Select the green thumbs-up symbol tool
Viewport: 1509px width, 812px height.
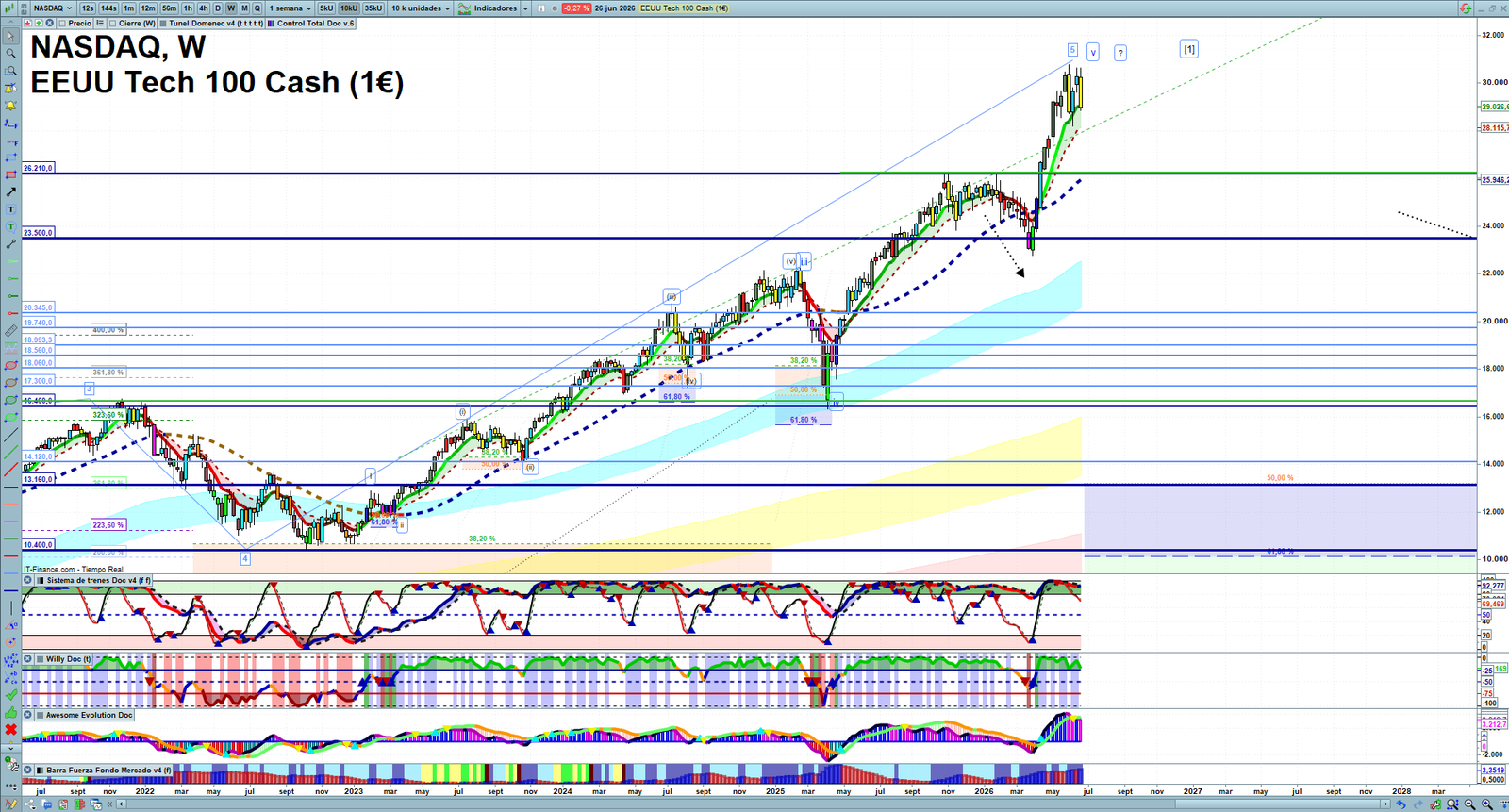click(x=10, y=712)
